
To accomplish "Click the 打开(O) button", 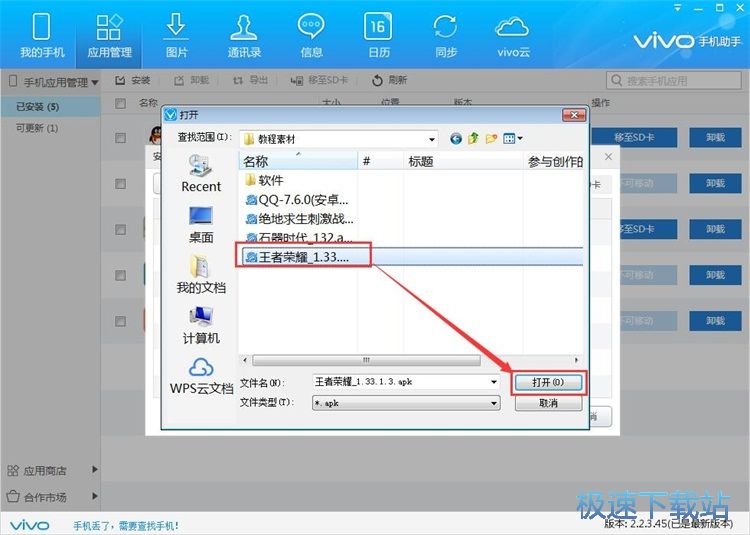I will (548, 382).
